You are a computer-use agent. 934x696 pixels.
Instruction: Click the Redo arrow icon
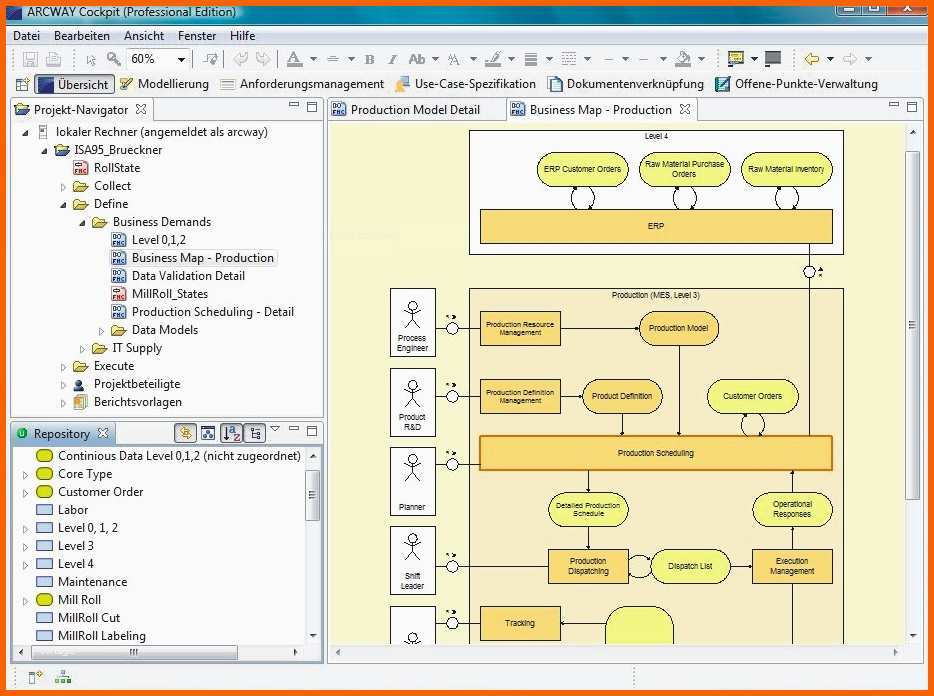[x=263, y=59]
